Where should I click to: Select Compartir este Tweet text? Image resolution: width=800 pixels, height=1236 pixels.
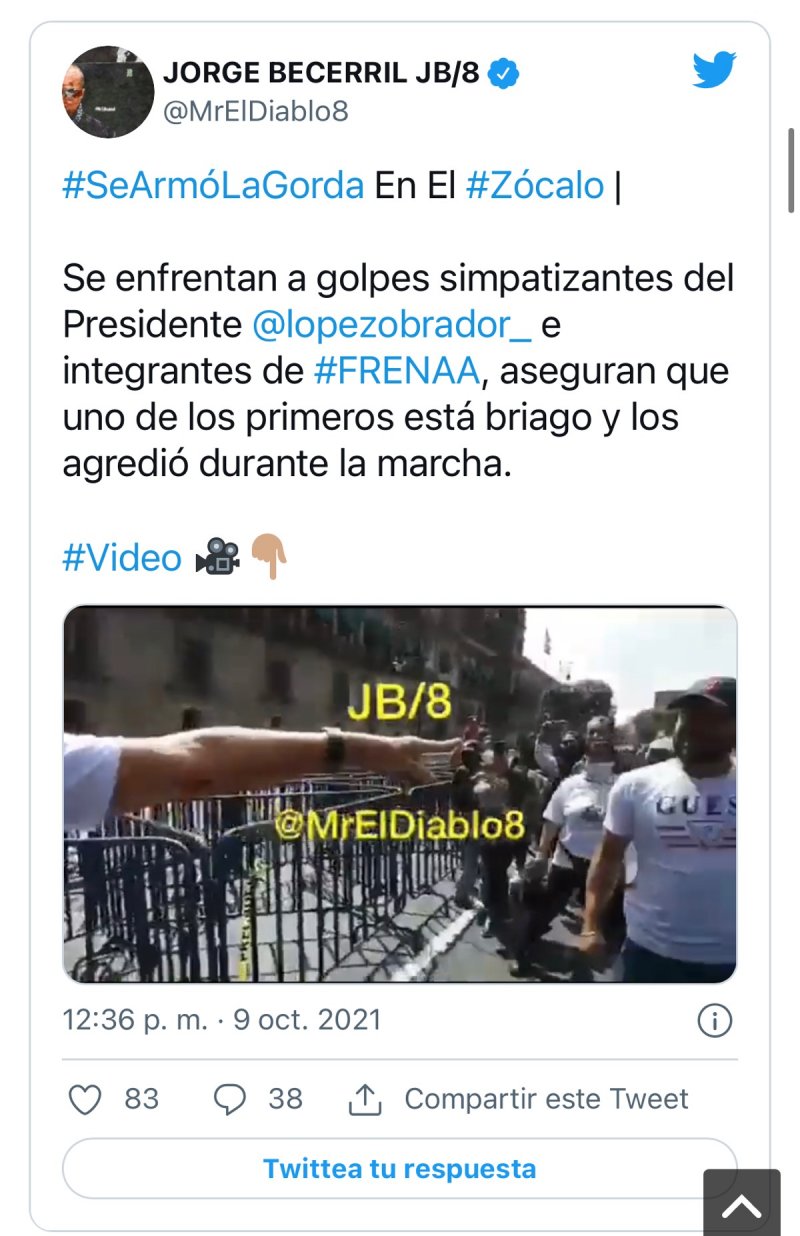[x=546, y=1099]
